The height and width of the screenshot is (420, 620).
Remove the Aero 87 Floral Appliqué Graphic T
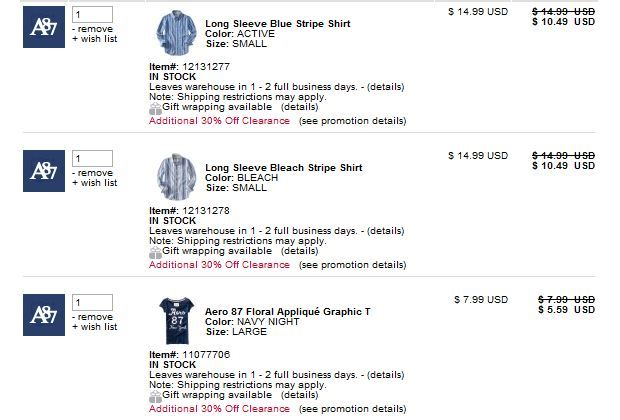click(x=93, y=317)
